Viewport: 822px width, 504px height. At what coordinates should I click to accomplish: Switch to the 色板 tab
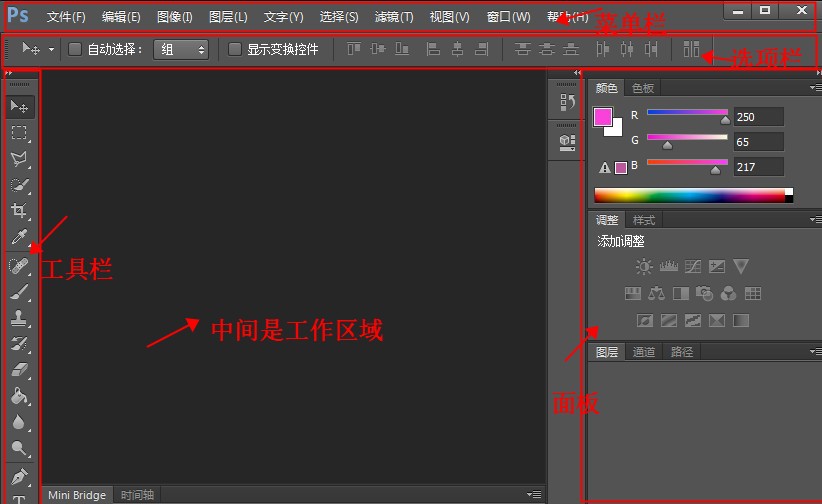643,88
